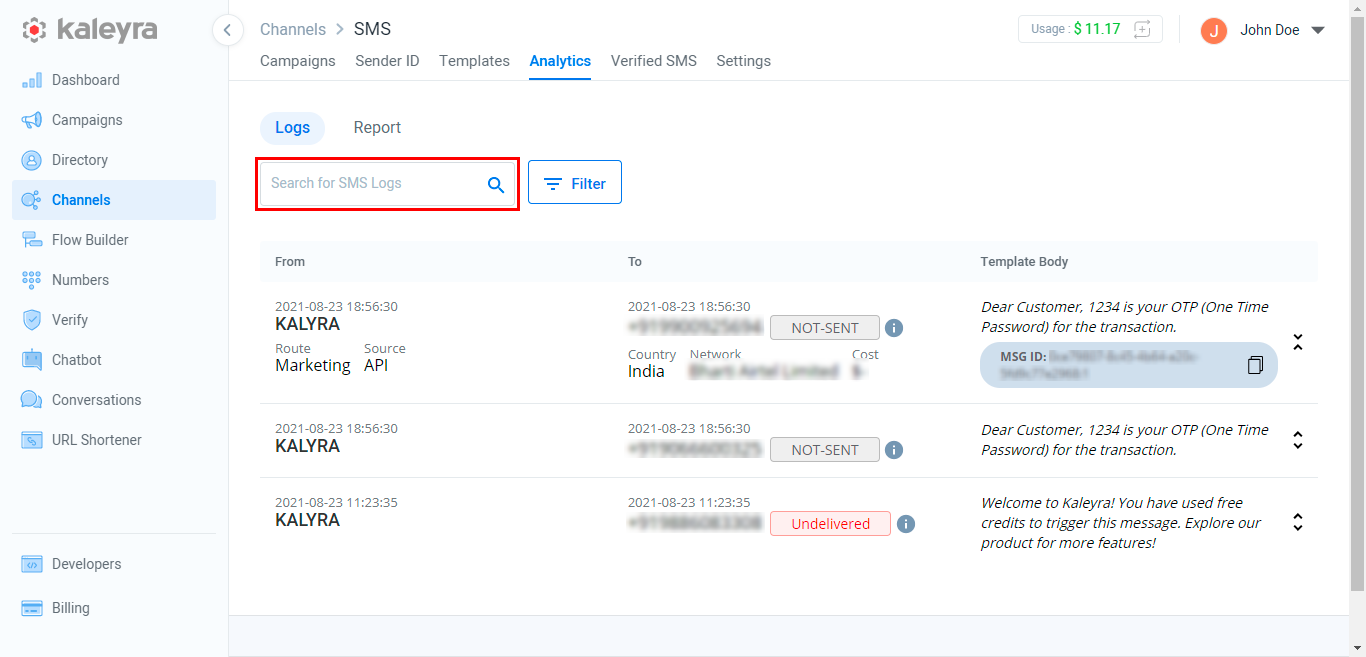The width and height of the screenshot is (1366, 657).
Task: Click the Kaleyra logo
Action: pos(90,30)
